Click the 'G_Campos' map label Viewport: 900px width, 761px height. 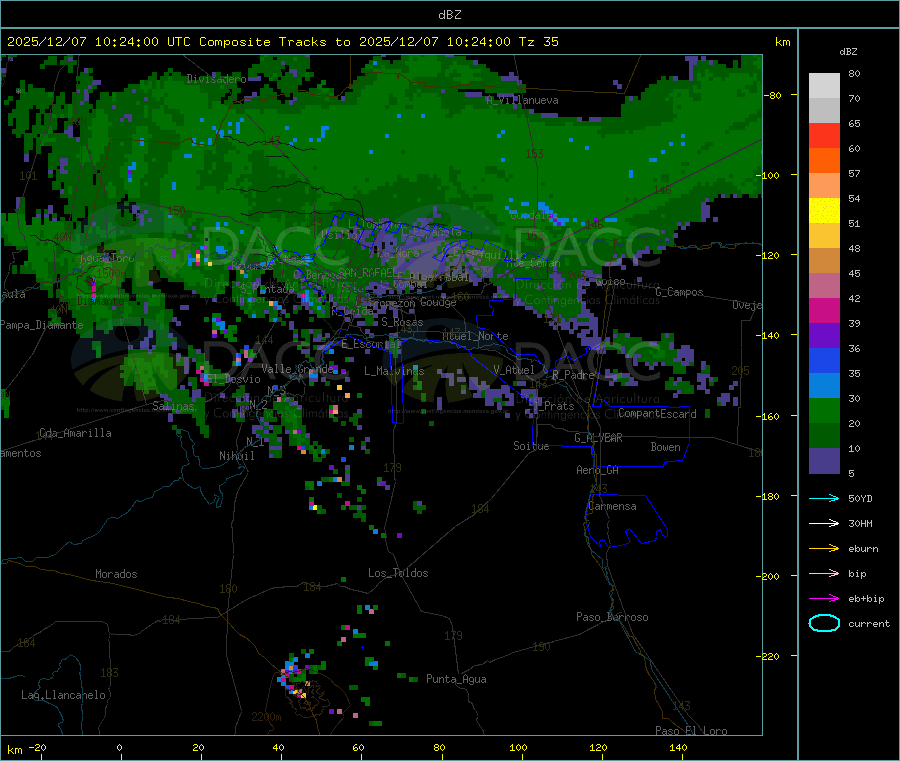[x=679, y=292]
